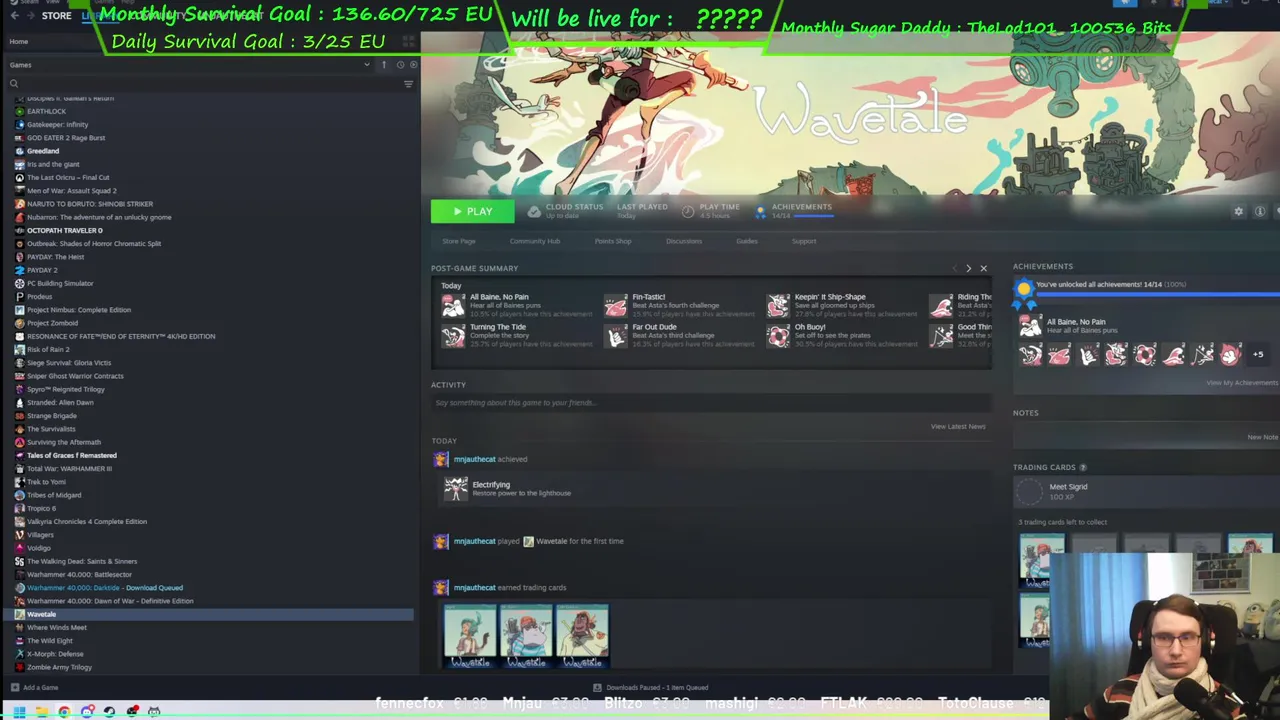Screen dimensions: 1280x720
Task: Go back with the left navigation arrow
Action: [x=14, y=16]
